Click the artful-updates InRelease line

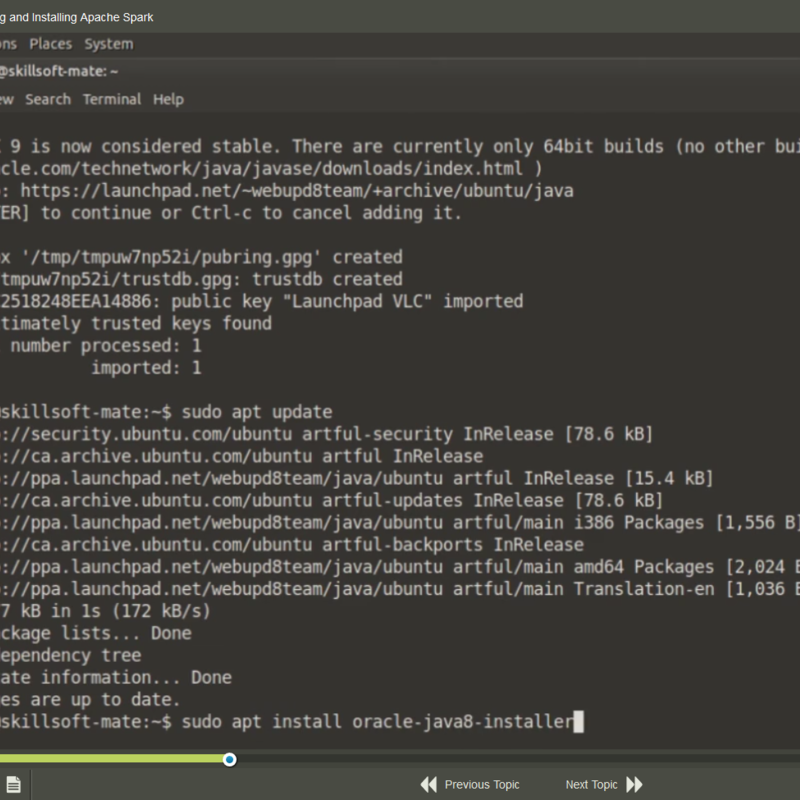(332, 501)
